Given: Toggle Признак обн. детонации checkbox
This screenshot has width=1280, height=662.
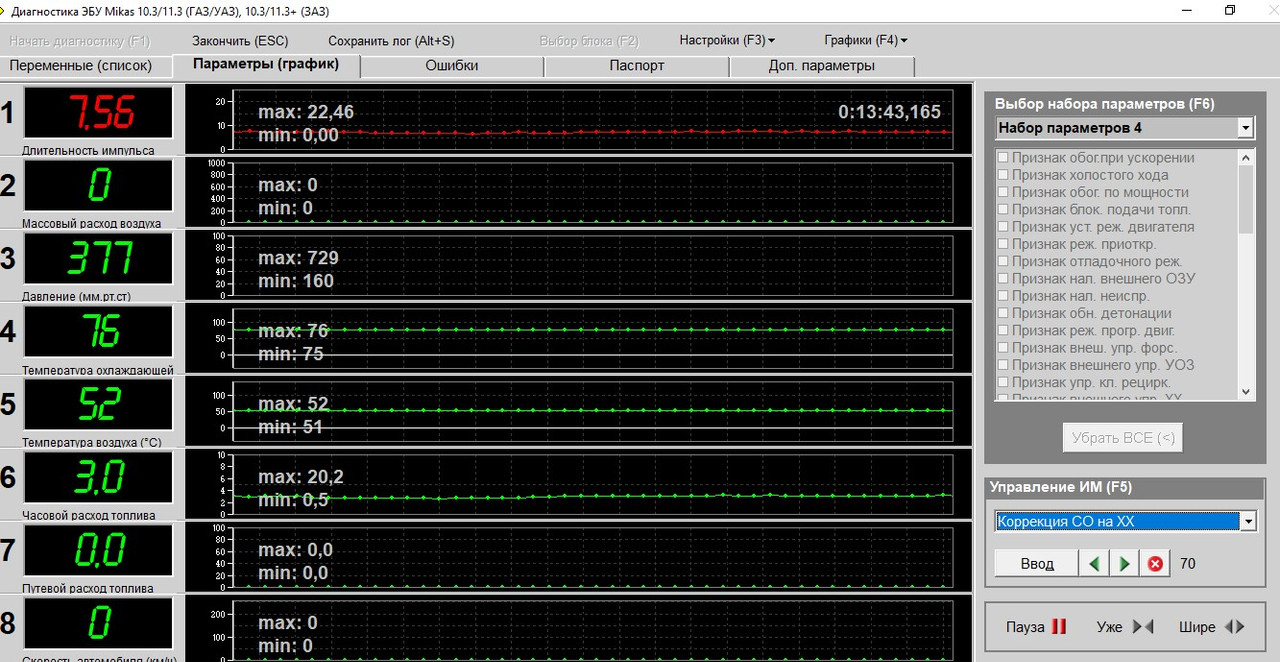Looking at the screenshot, I should tap(1003, 313).
